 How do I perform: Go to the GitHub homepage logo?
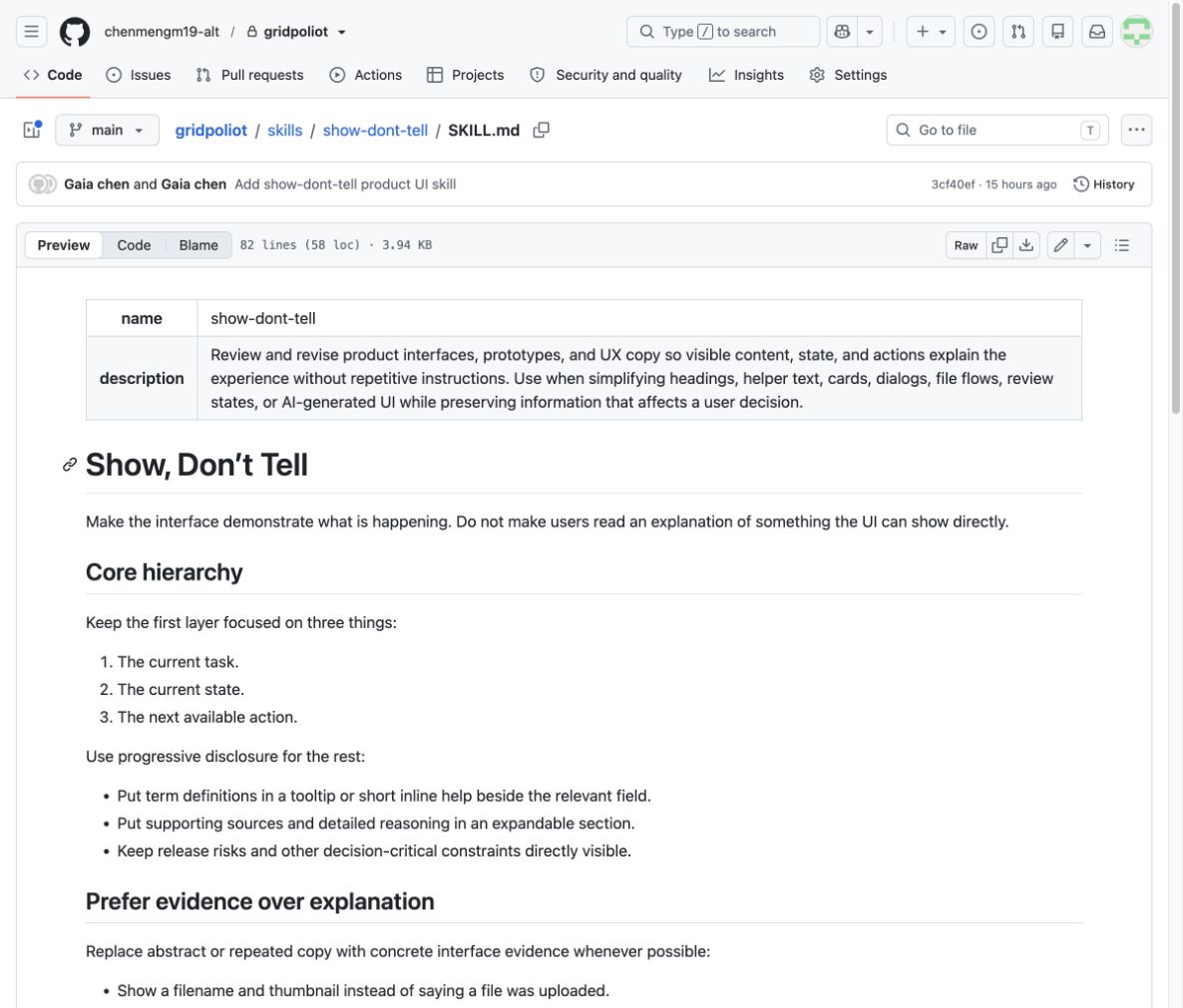tap(75, 32)
